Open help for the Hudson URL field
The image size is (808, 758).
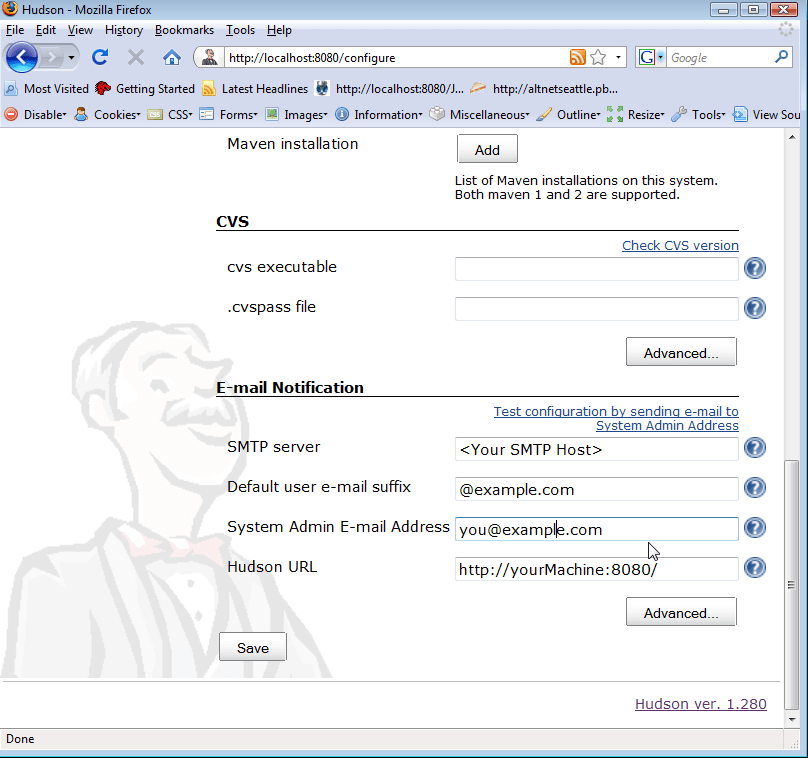click(754, 567)
